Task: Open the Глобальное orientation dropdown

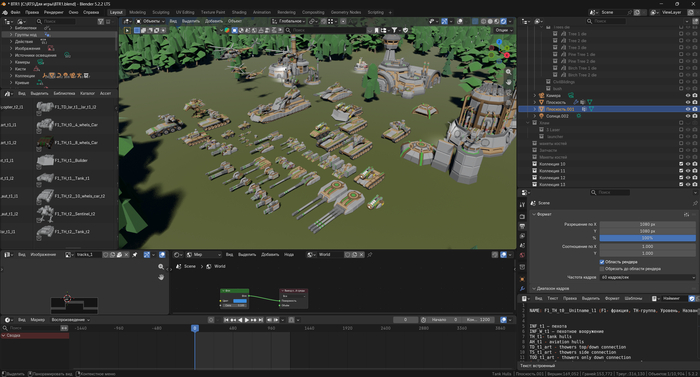Action: coord(288,21)
